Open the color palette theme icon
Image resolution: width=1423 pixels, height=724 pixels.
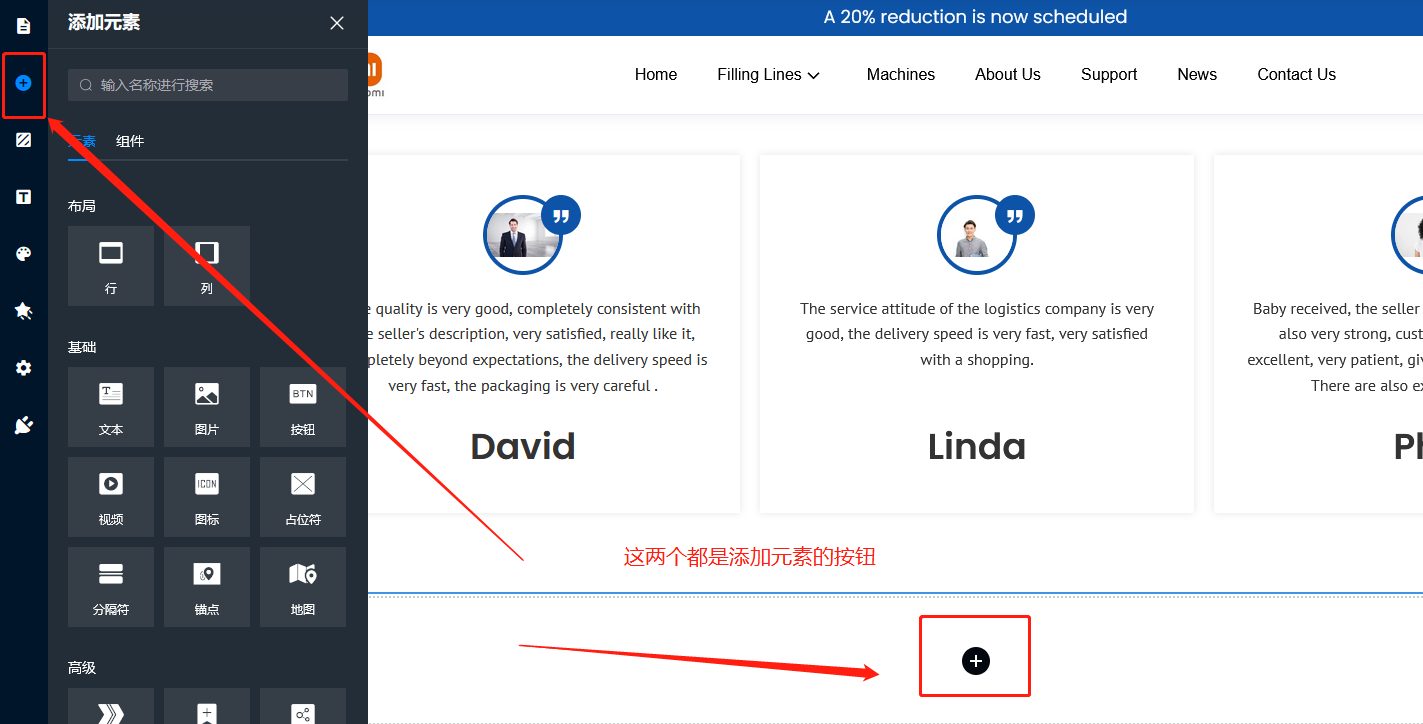pyautogui.click(x=24, y=254)
